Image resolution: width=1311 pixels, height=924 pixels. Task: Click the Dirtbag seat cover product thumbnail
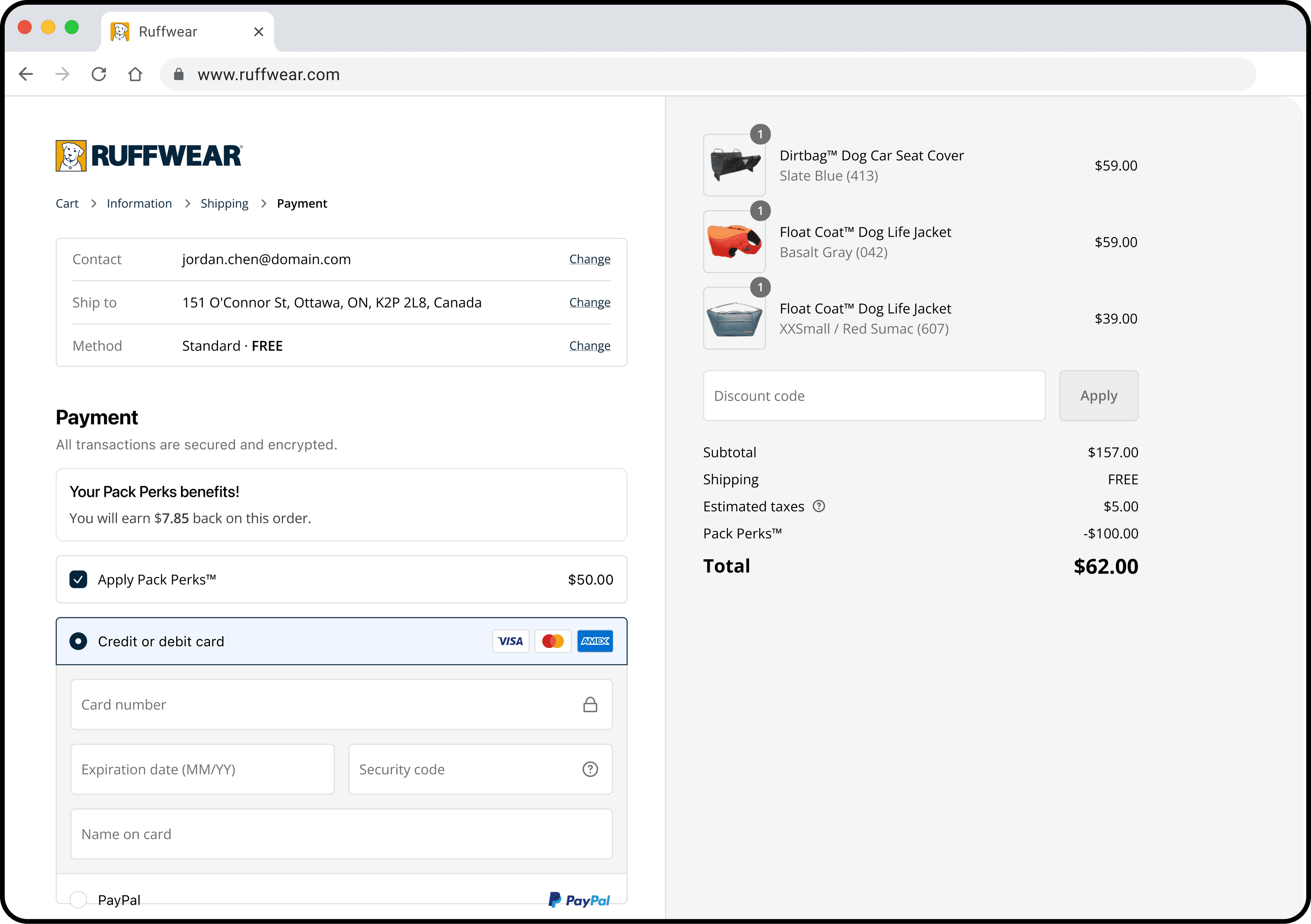click(x=734, y=165)
